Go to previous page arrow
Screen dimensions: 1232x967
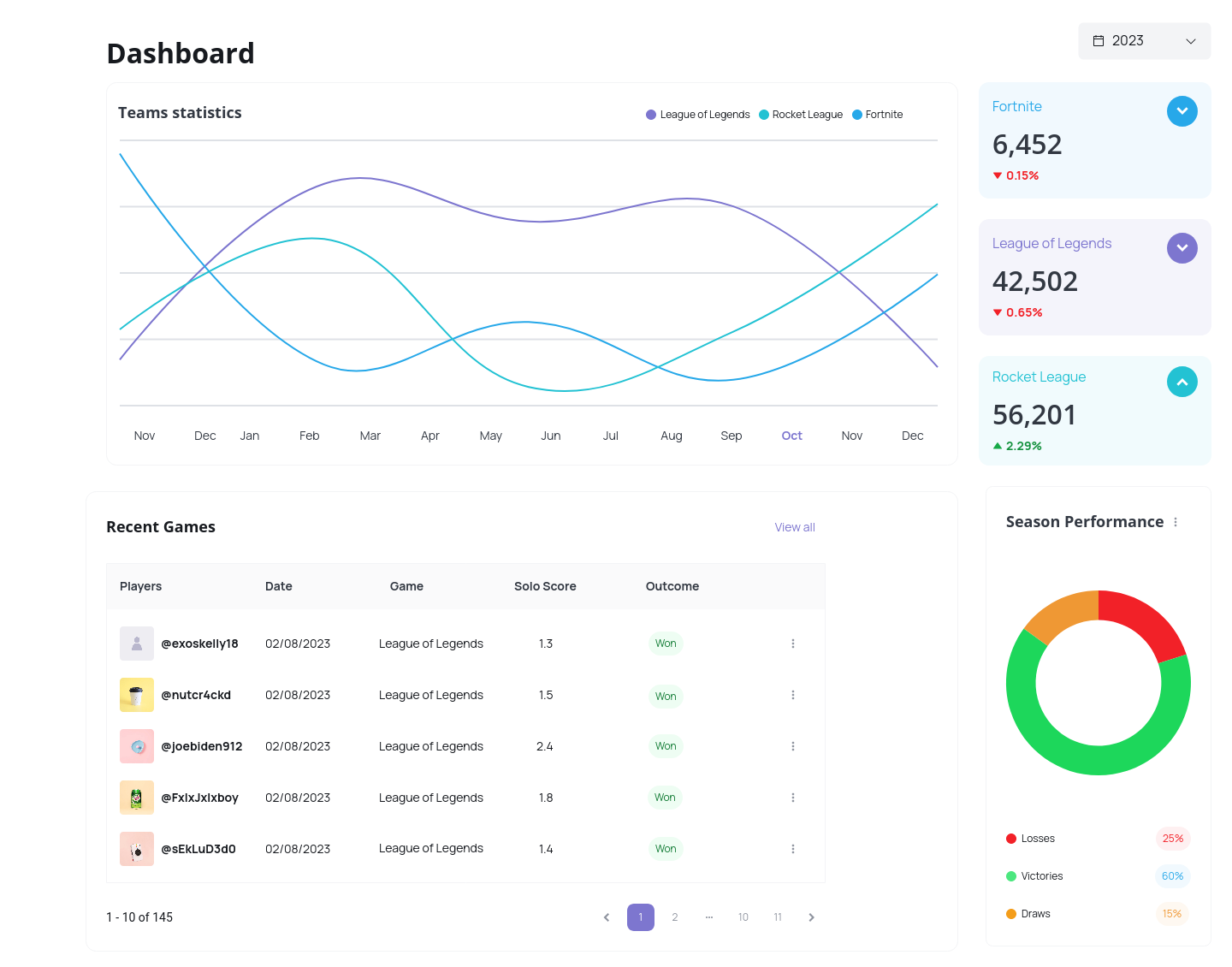coord(607,917)
